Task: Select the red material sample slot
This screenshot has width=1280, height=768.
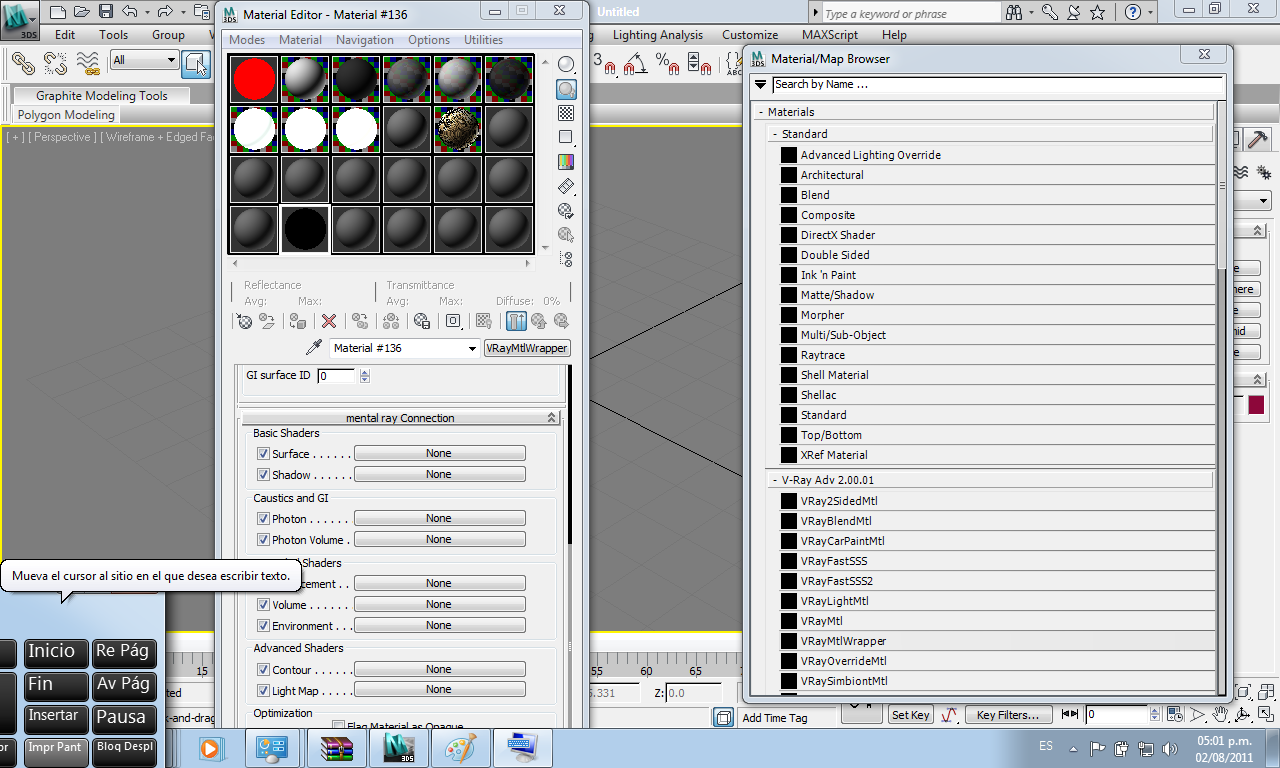Action: pyautogui.click(x=254, y=79)
